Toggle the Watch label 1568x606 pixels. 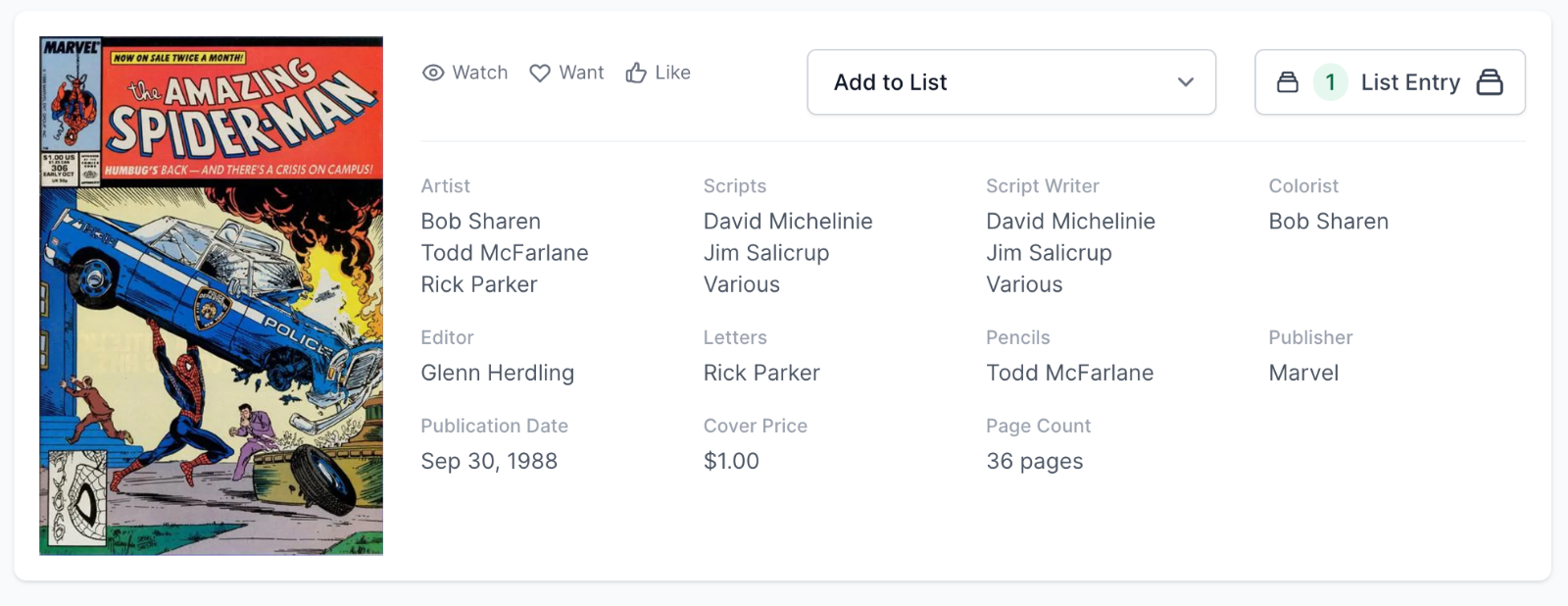click(480, 73)
